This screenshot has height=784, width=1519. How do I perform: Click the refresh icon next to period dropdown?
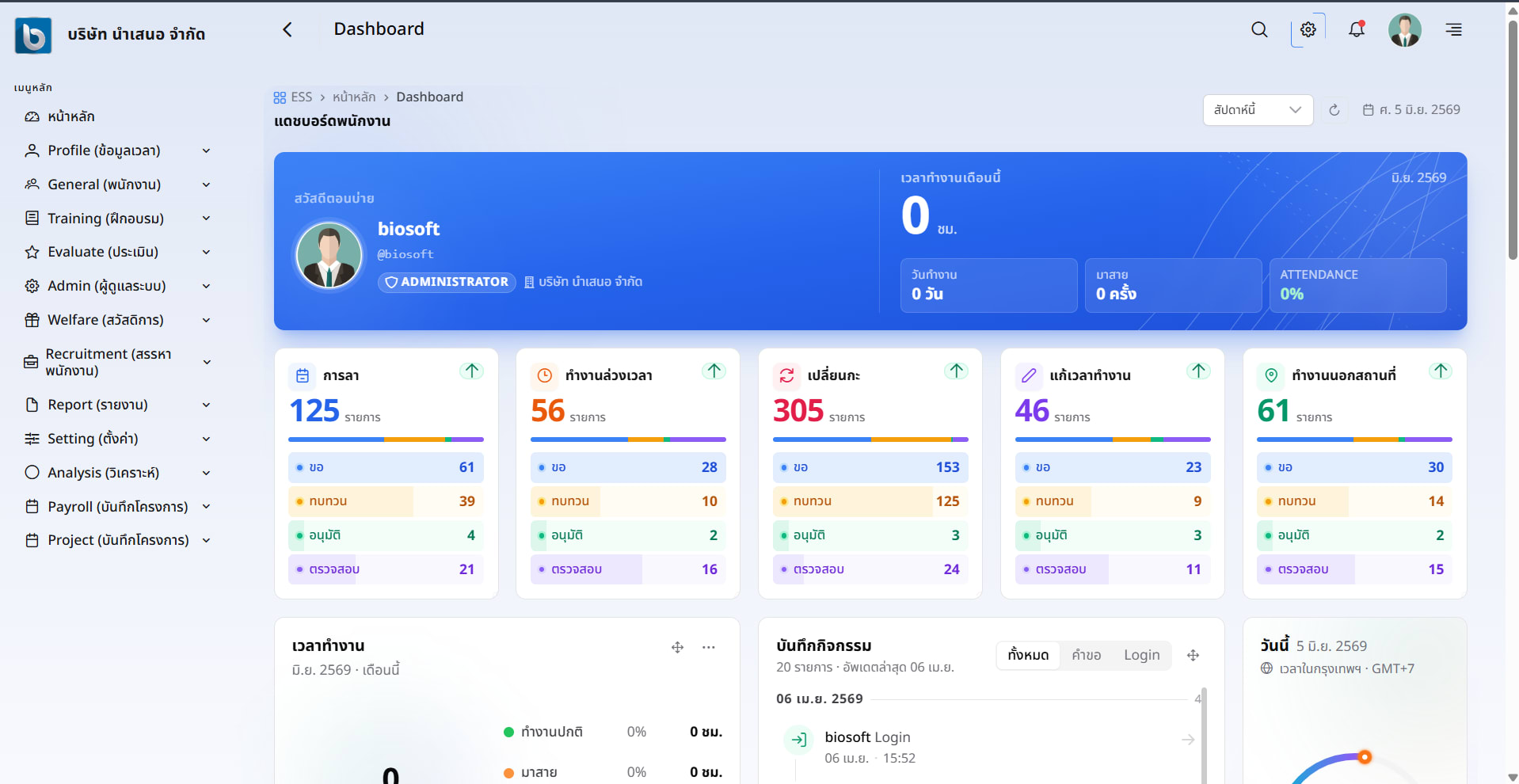coord(1334,110)
